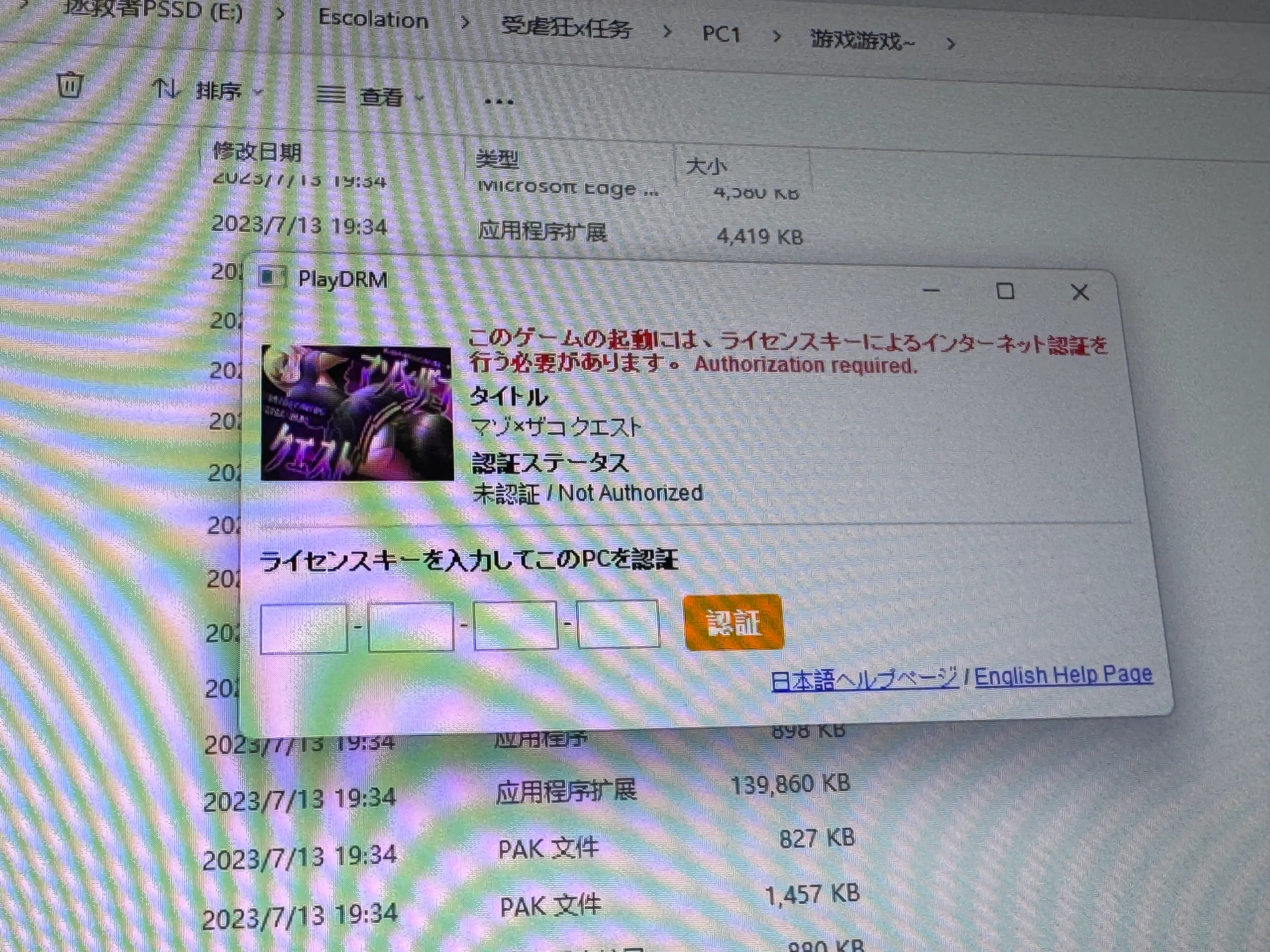Screen dimensions: 1270x952
Task: Select the 139,860 KB 应用程序扩展 file row
Action: click(565, 791)
